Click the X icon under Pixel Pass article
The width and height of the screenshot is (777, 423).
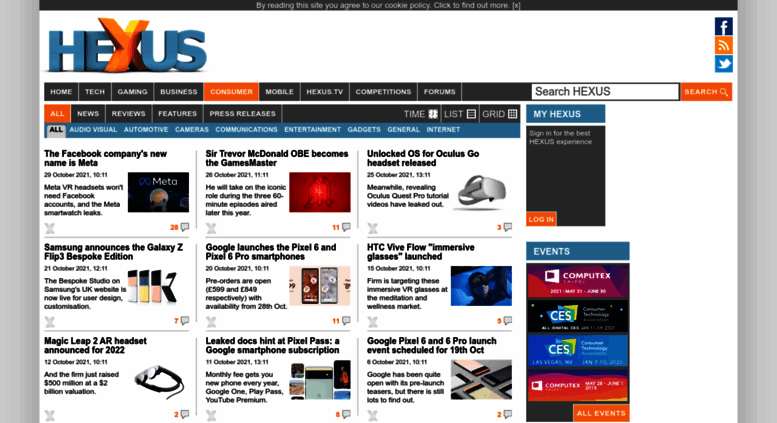[x=211, y=416]
